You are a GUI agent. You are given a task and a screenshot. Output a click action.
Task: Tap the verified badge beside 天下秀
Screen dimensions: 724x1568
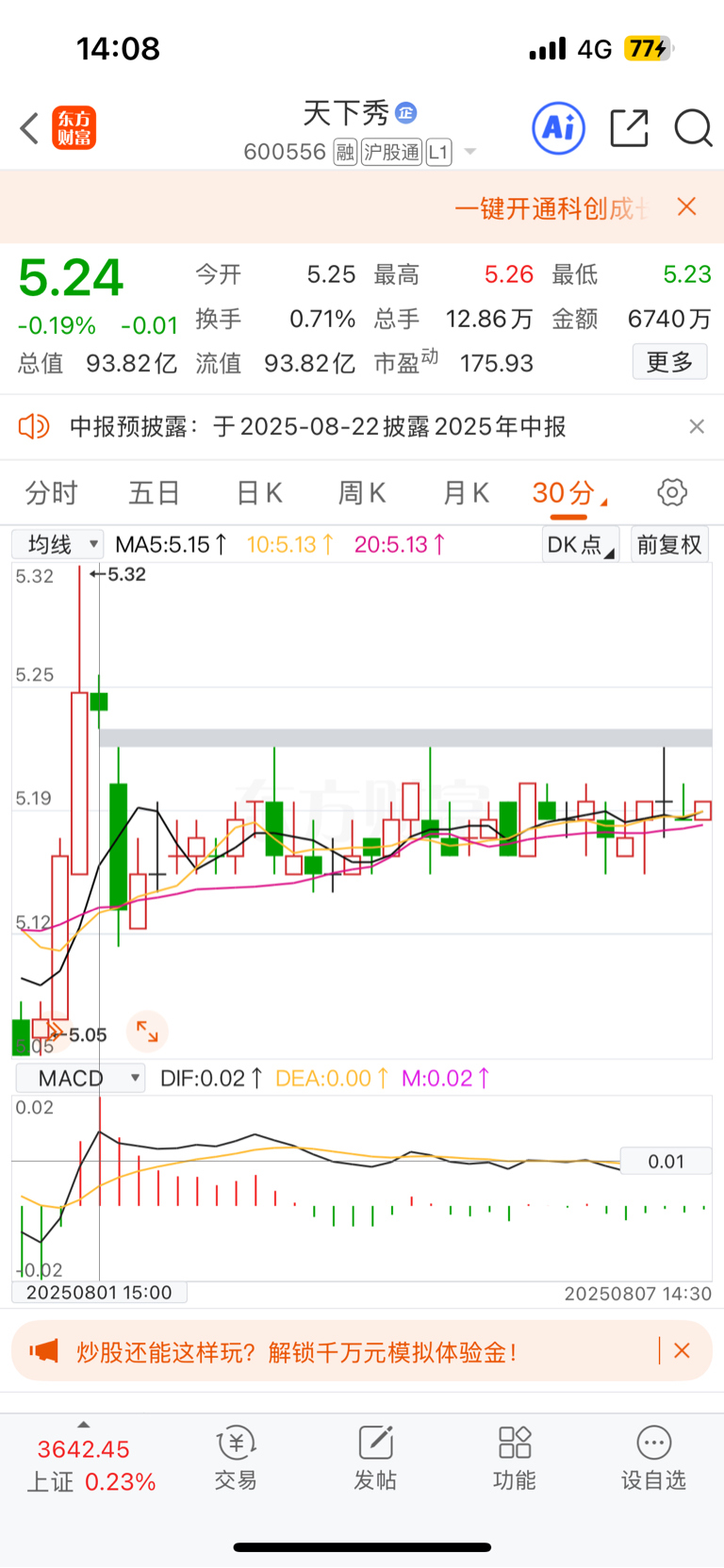[405, 113]
